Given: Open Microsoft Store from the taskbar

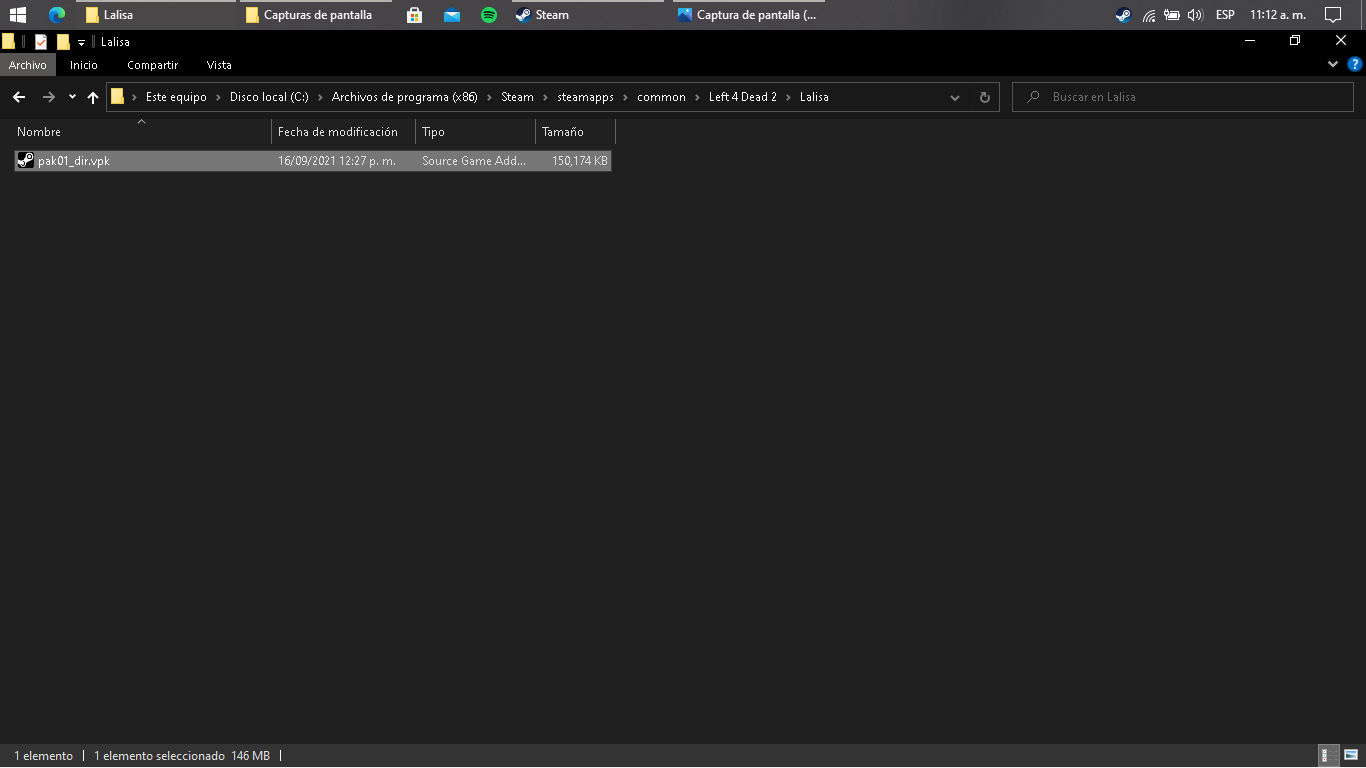Looking at the screenshot, I should (414, 15).
